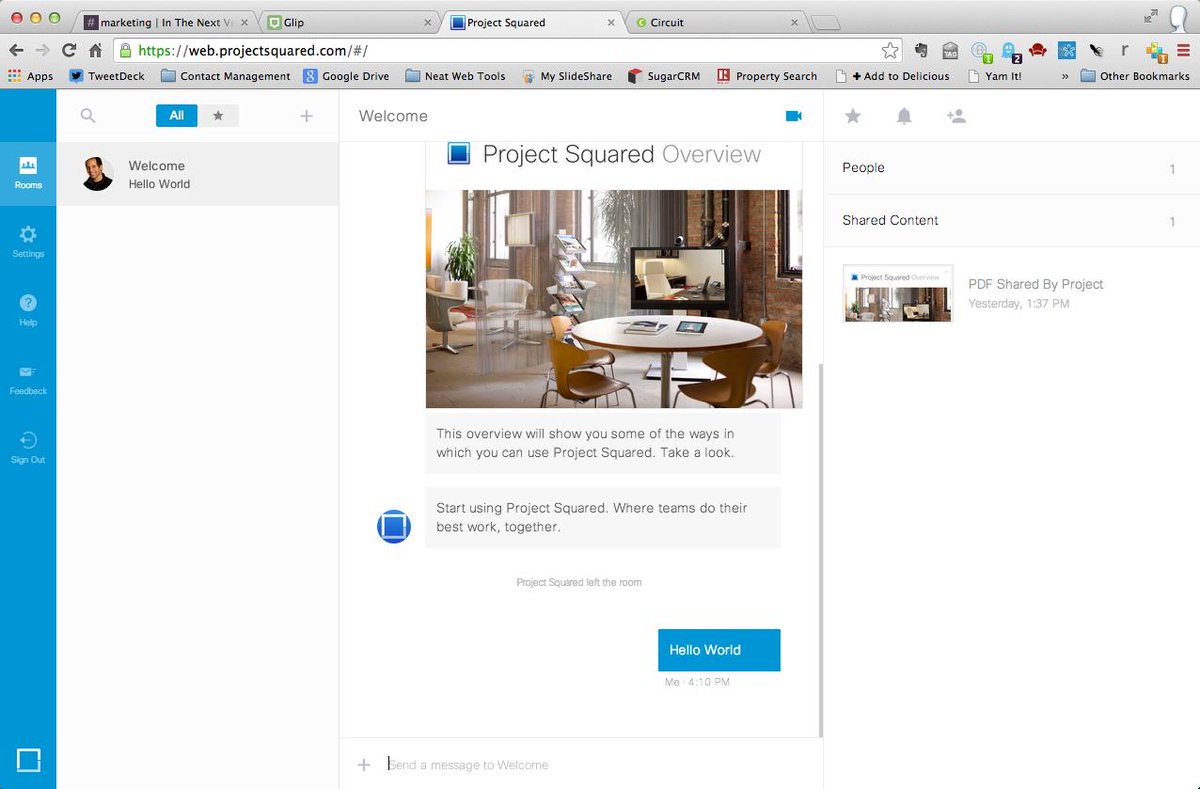The height and width of the screenshot is (789, 1200).
Task: Switch to the Glip browser tab
Action: coord(350,22)
